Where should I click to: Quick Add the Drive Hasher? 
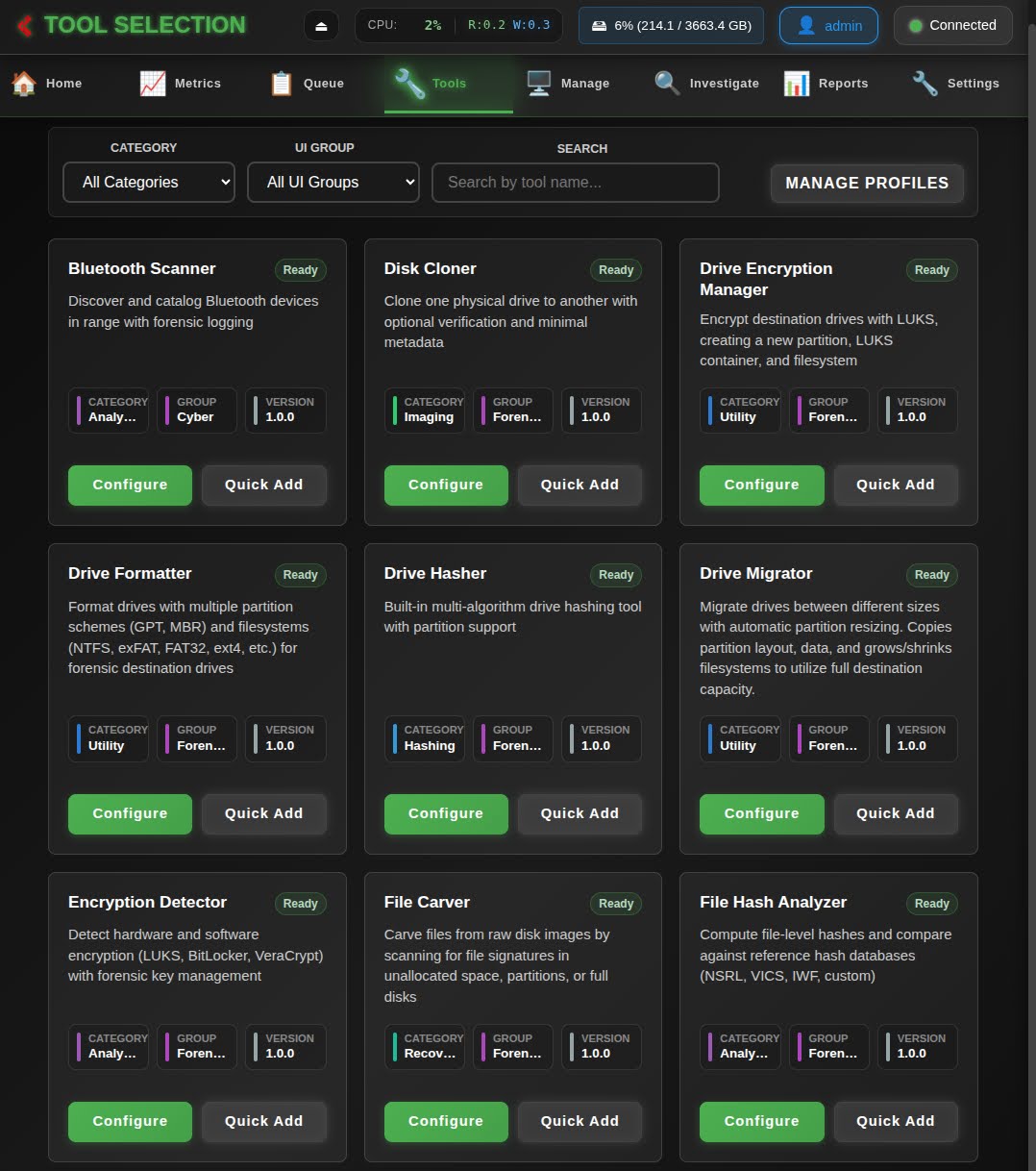pyautogui.click(x=580, y=813)
